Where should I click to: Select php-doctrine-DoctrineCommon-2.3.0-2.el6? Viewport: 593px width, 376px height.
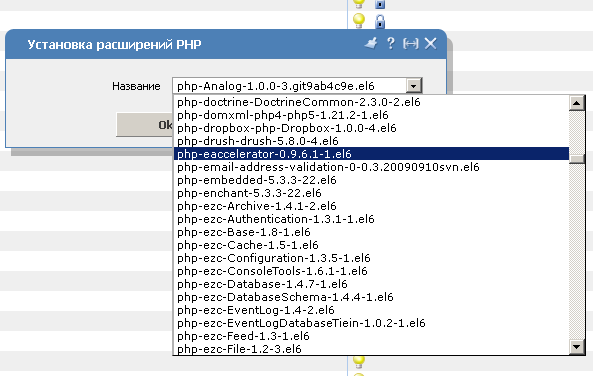click(x=371, y=102)
